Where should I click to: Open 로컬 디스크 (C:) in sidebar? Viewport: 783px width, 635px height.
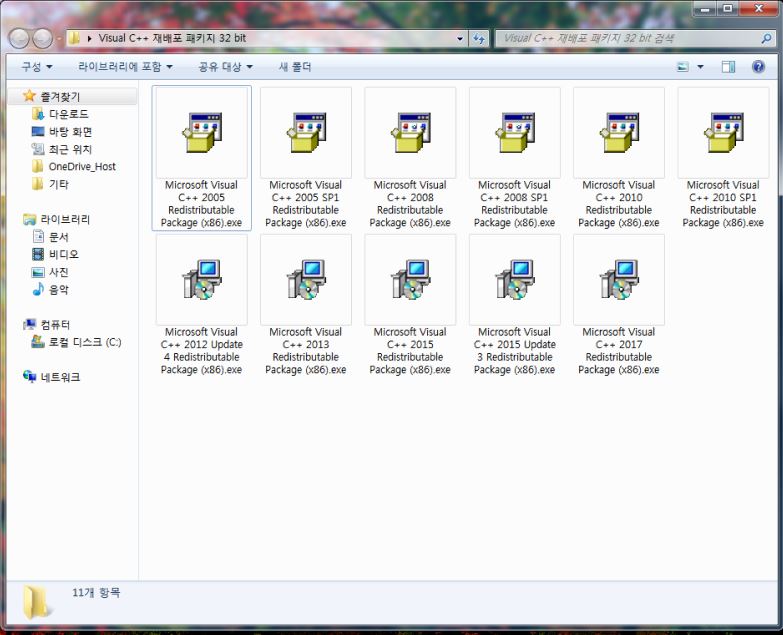click(85, 342)
